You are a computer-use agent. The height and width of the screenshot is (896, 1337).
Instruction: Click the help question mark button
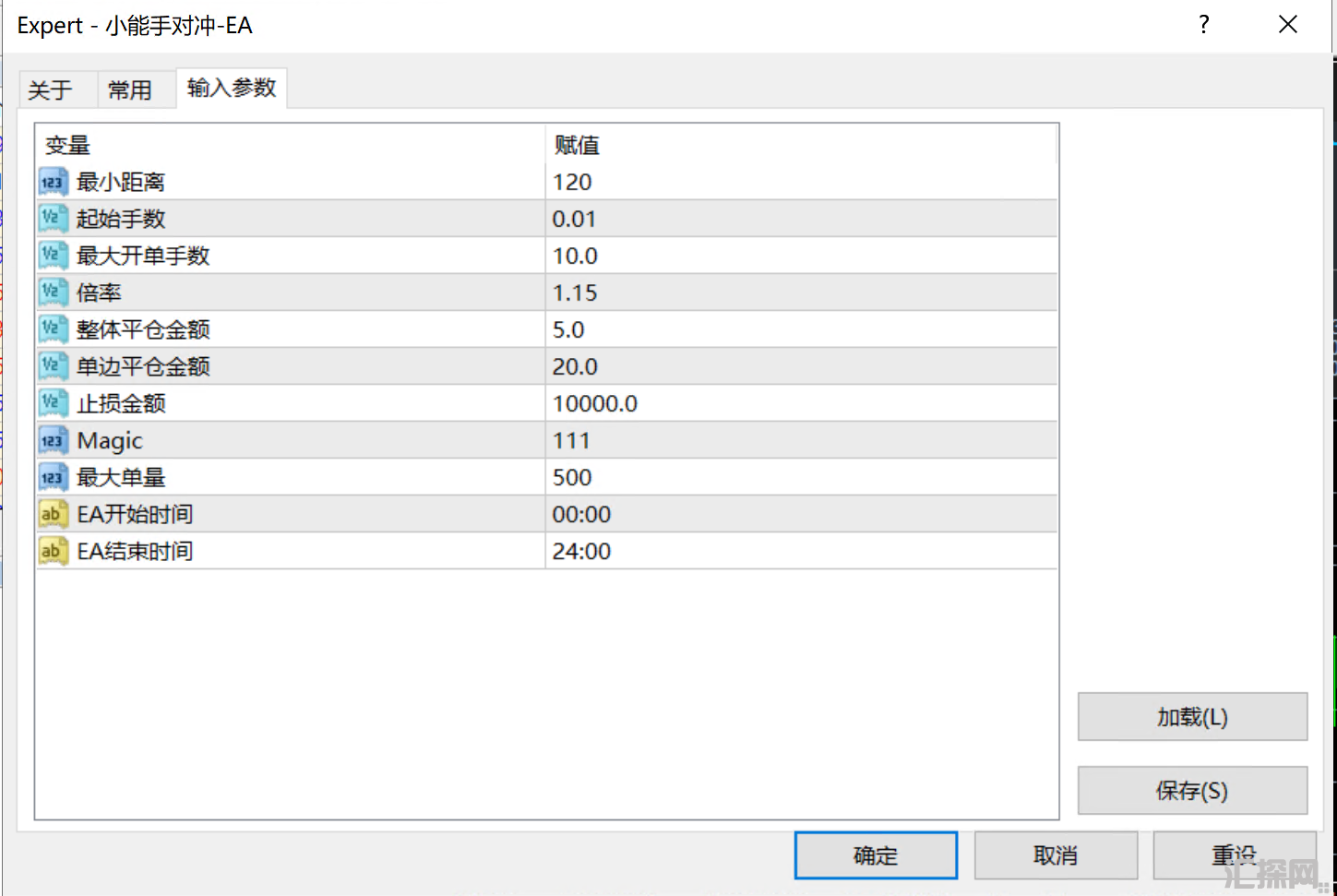(1204, 25)
